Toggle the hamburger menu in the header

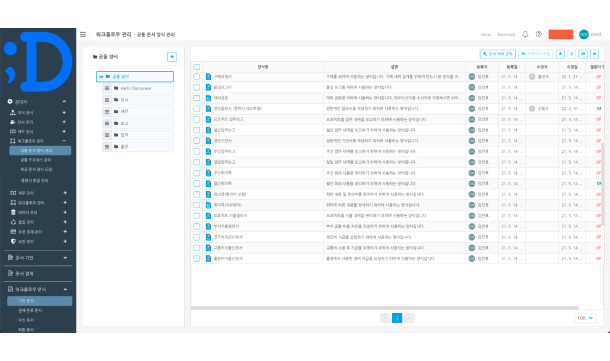(83, 34)
